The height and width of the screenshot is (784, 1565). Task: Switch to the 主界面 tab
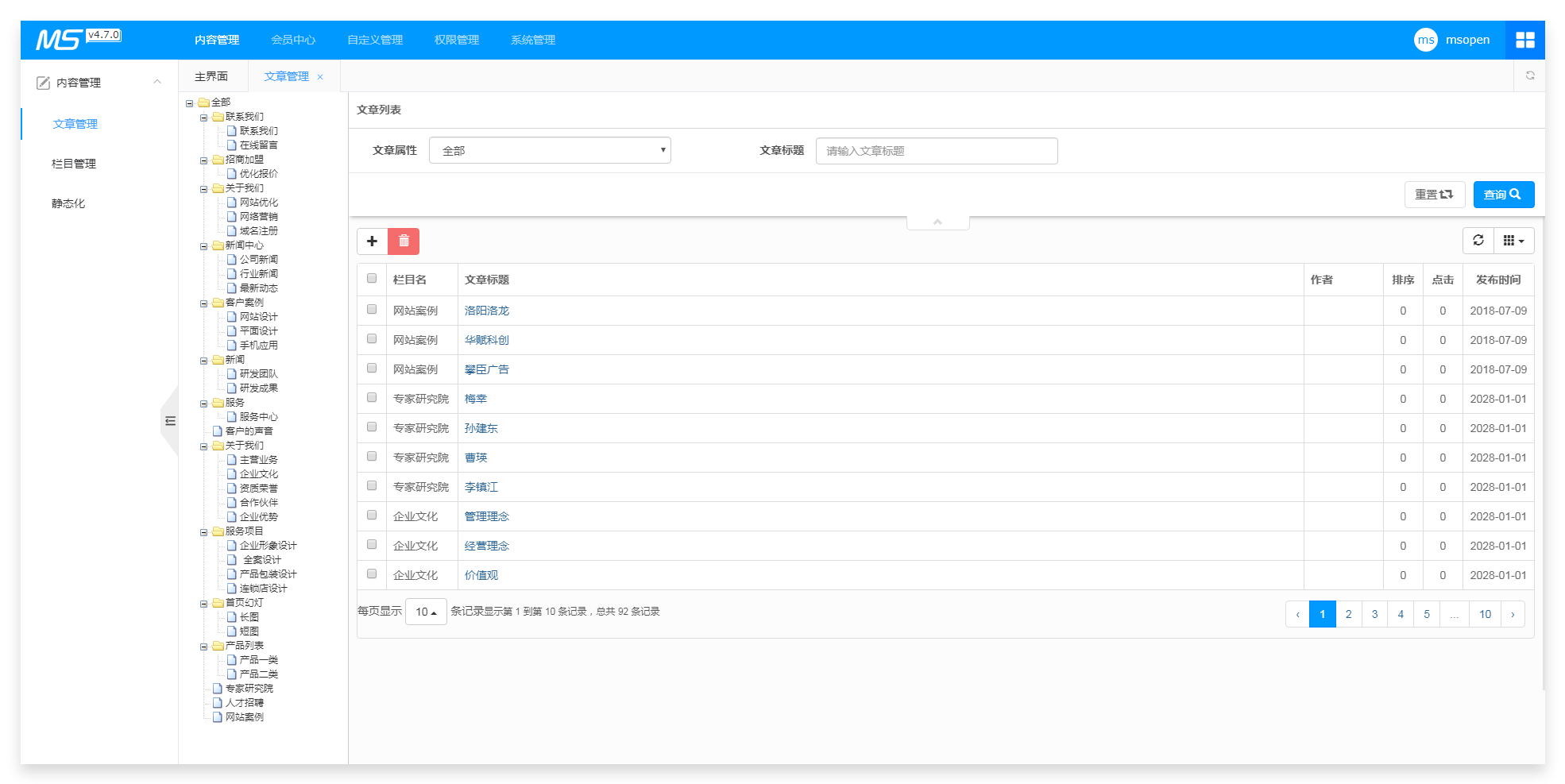pyautogui.click(x=211, y=76)
